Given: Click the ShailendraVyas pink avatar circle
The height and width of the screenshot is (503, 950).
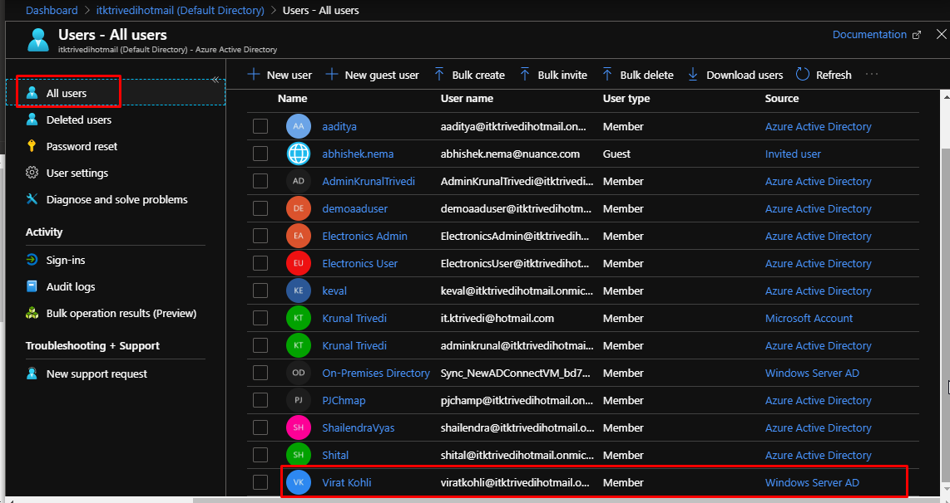Looking at the screenshot, I should click(x=298, y=428).
